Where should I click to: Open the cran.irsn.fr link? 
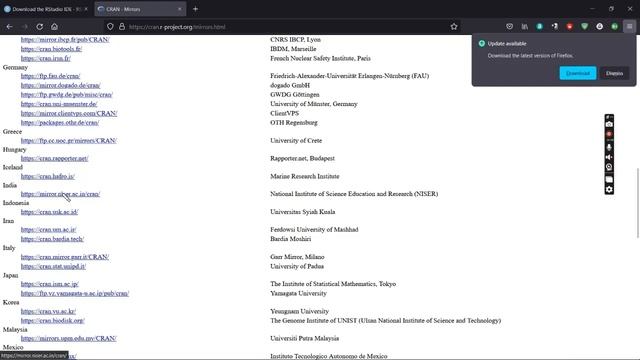click(46, 58)
